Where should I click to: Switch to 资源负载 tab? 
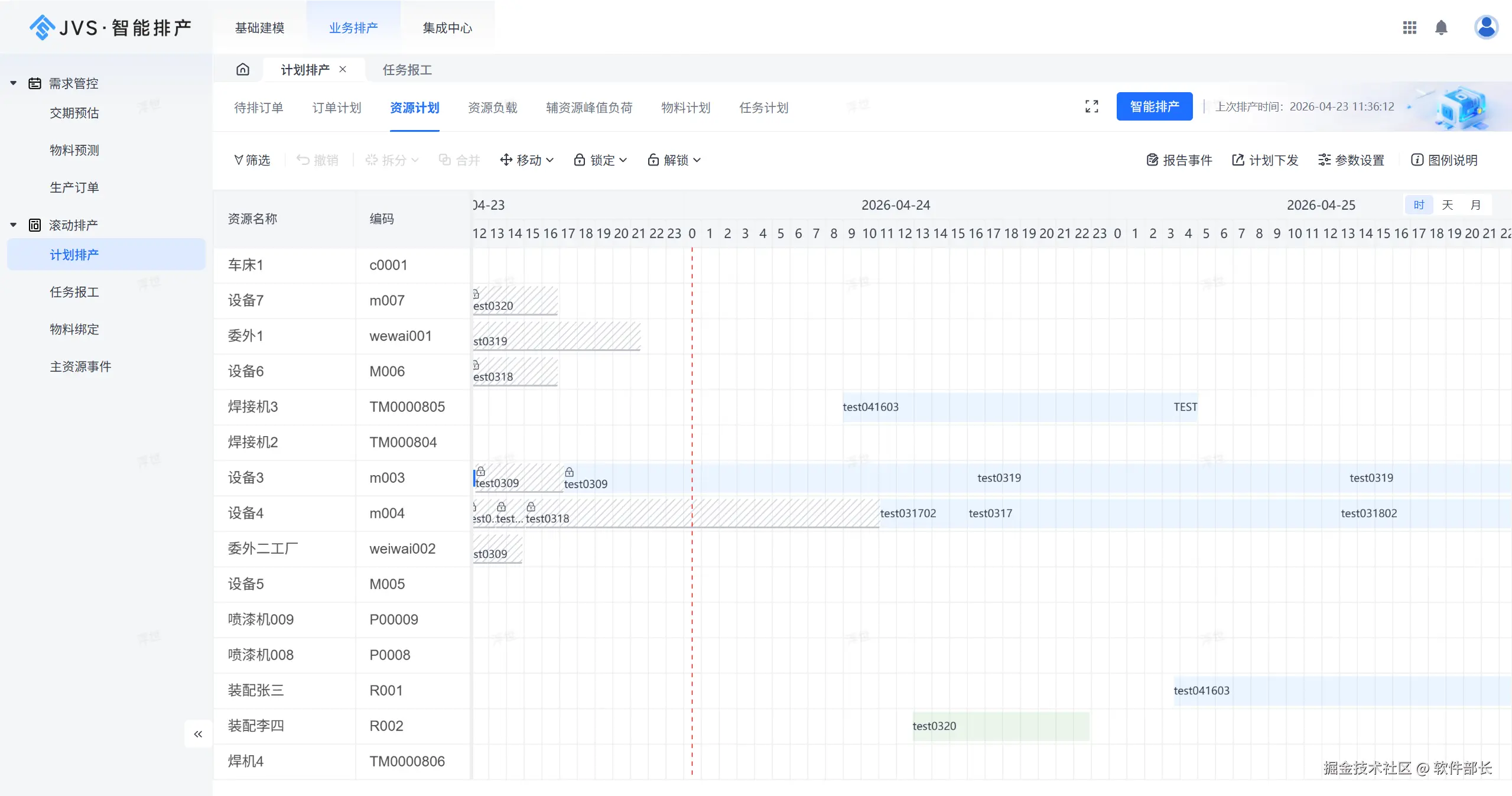492,108
